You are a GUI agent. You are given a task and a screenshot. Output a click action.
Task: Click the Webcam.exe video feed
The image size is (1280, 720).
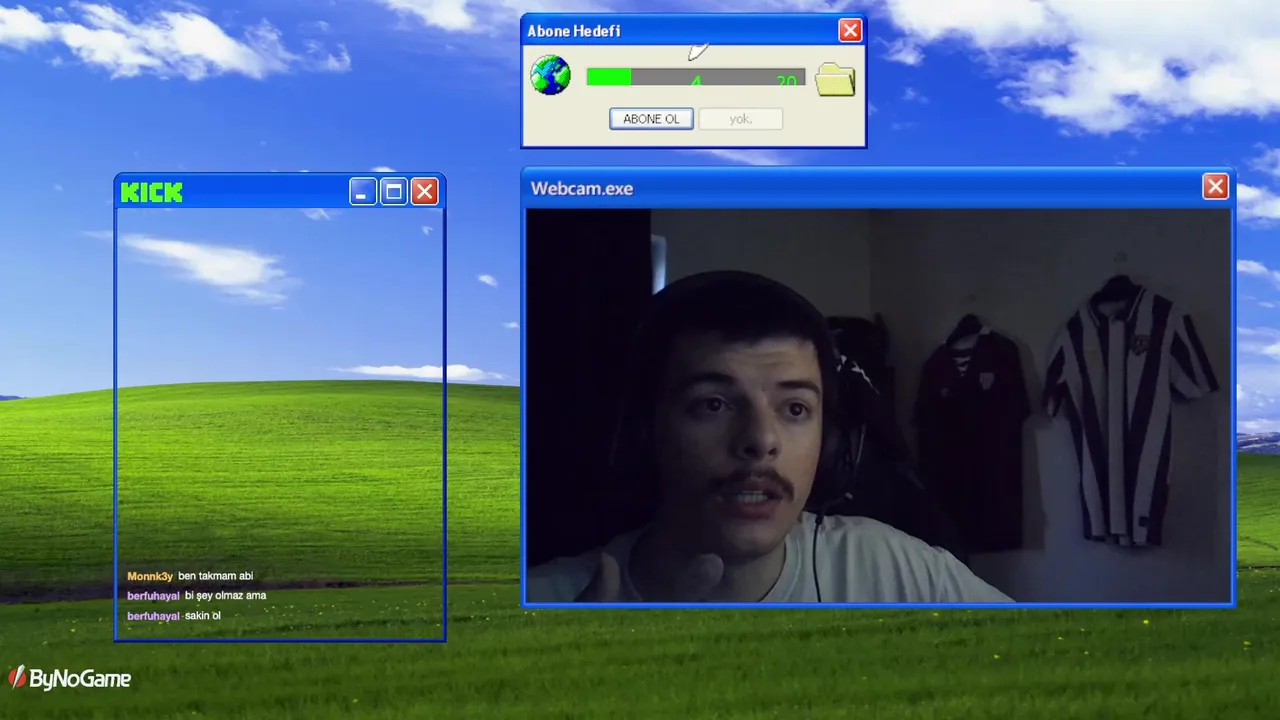coord(878,405)
